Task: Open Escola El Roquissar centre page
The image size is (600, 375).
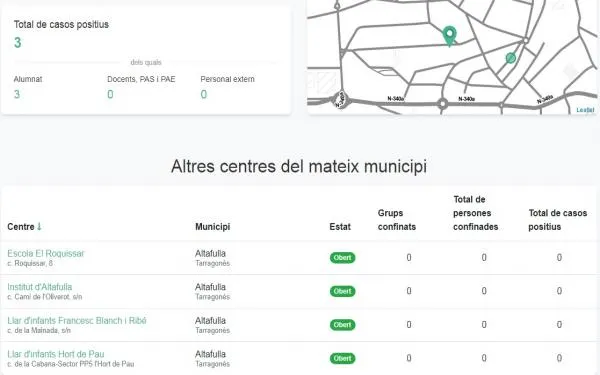Action: (46, 253)
